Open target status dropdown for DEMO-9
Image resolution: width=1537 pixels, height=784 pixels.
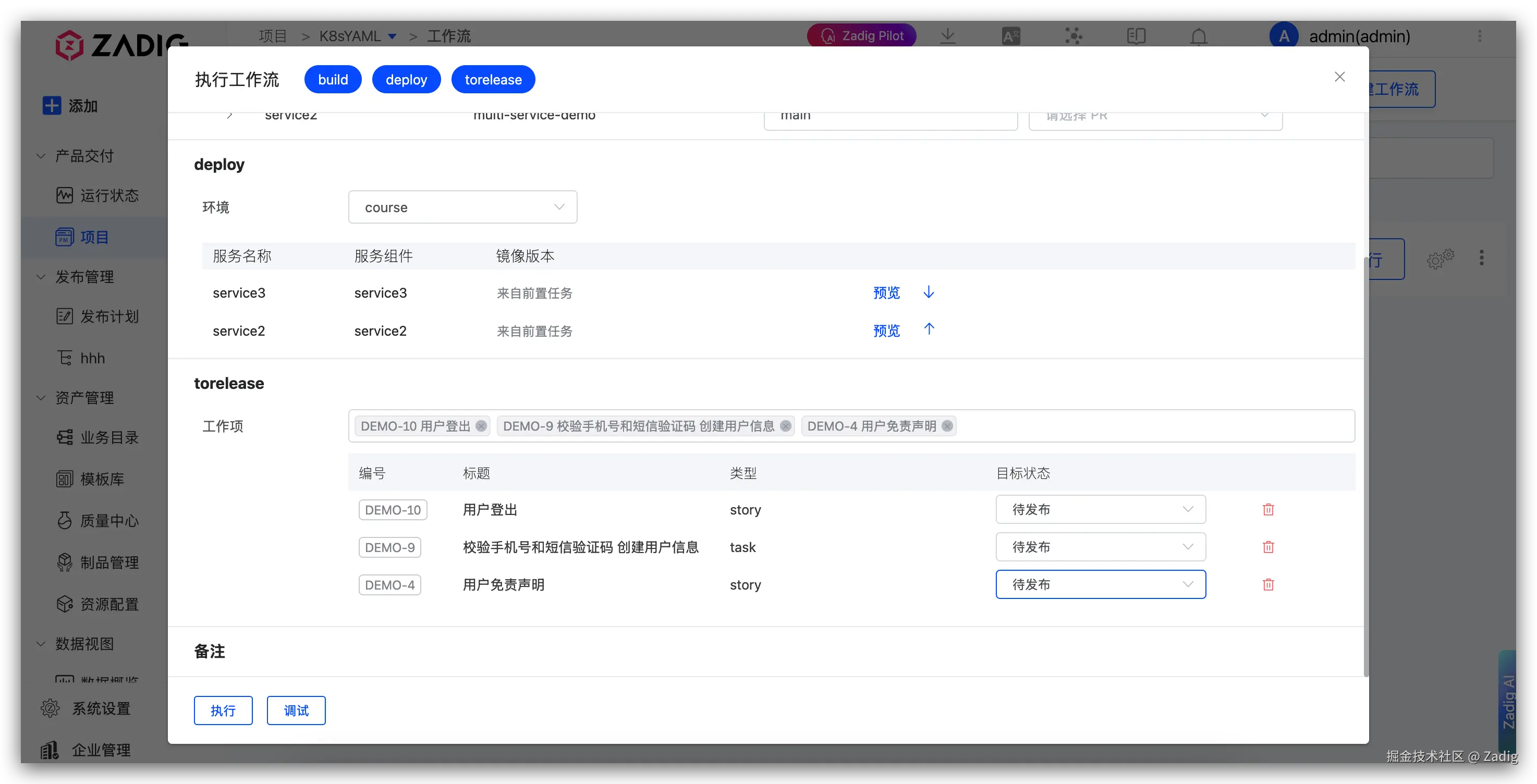(x=1100, y=547)
